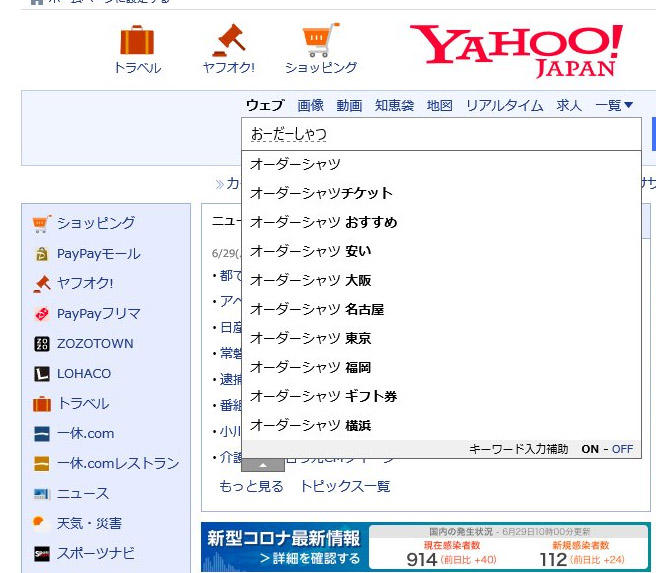This screenshot has width=656, height=573.
Task: Choose suggestion オーダーシャツ
Action: pos(441,164)
